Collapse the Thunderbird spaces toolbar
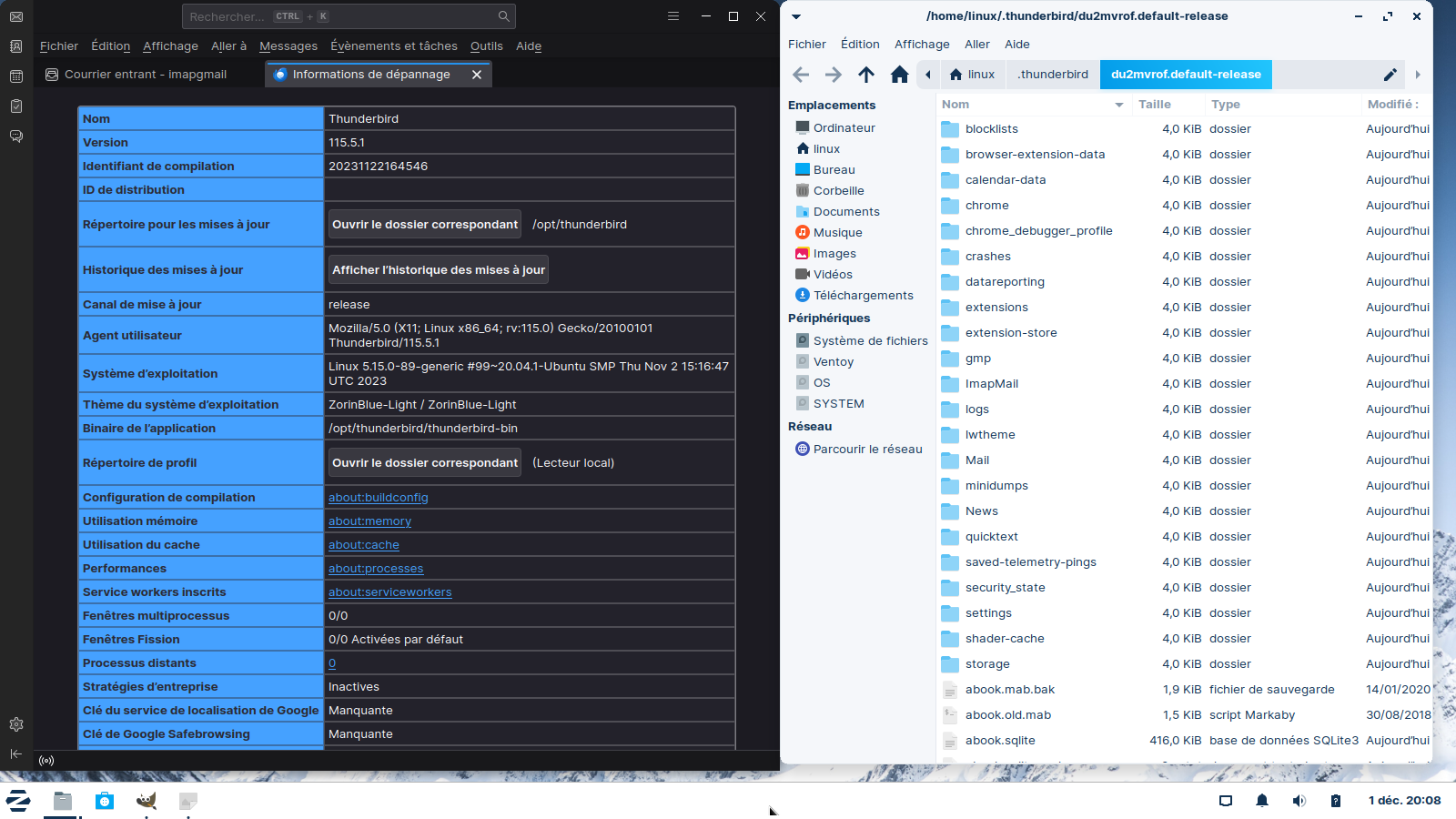Screen dimensions: 1456x819 [x=16, y=753]
